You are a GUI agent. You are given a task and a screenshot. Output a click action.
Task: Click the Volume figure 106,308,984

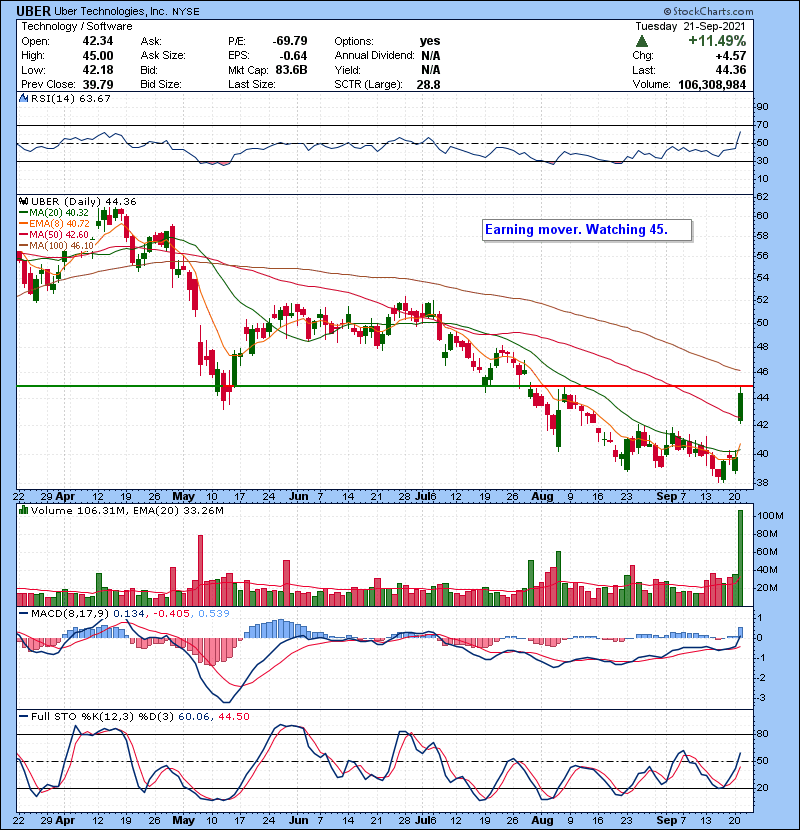click(712, 84)
